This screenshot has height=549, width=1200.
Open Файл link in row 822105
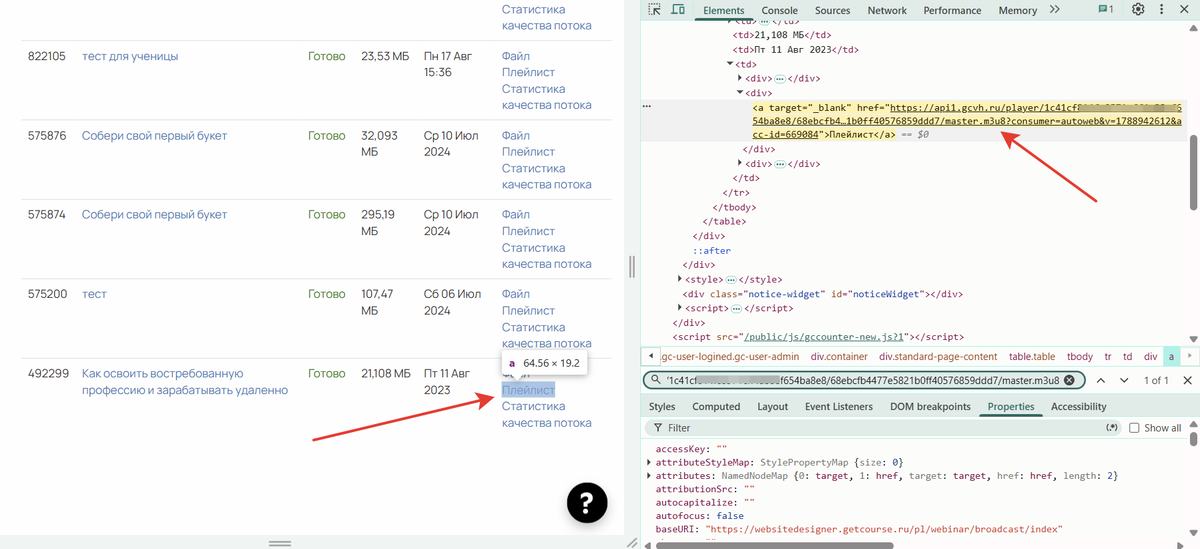[516, 56]
